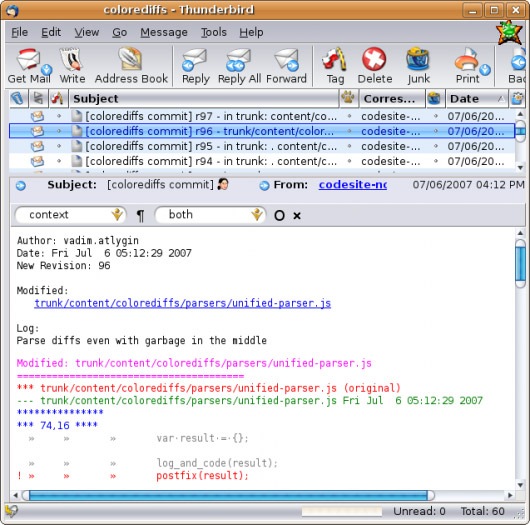Open the Go menu
This screenshot has width=530, height=525.
click(119, 32)
